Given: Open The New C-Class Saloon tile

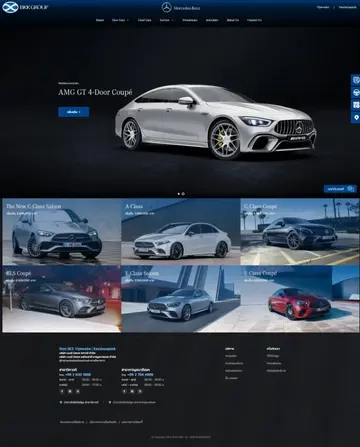Looking at the screenshot, I should [x=61, y=232].
